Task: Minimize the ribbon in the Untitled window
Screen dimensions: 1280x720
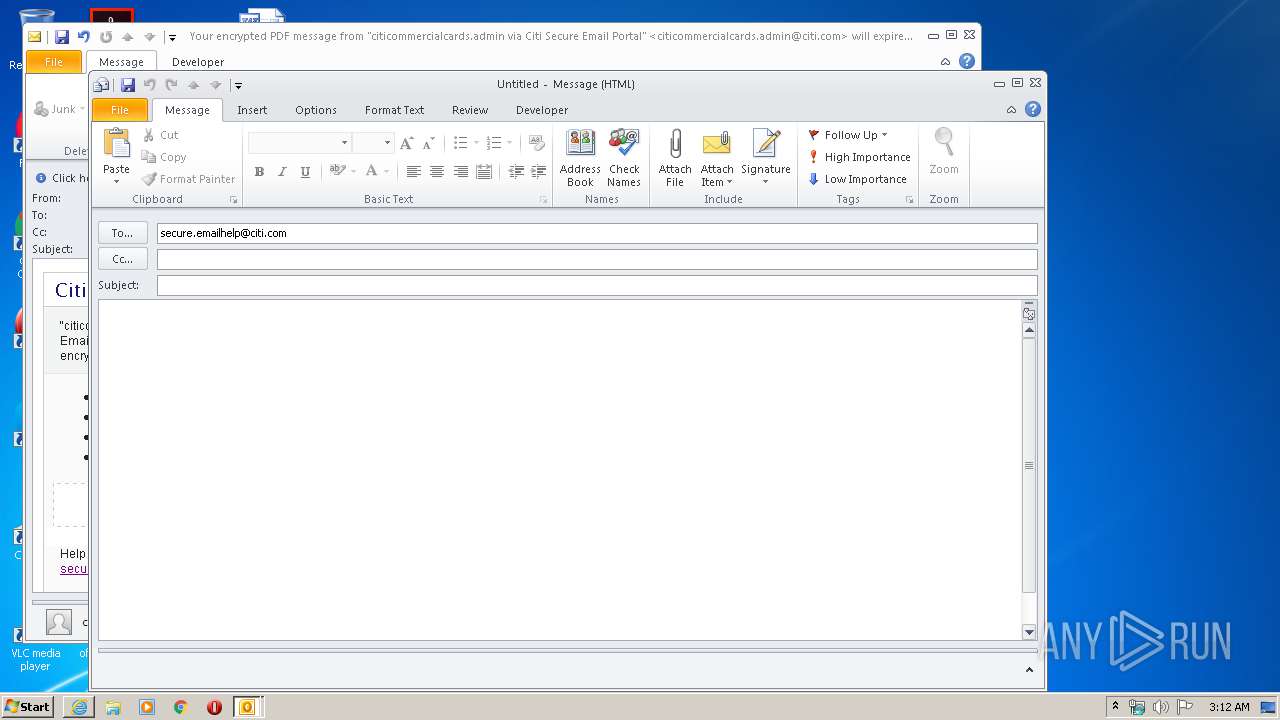Action: pyautogui.click(x=1011, y=109)
